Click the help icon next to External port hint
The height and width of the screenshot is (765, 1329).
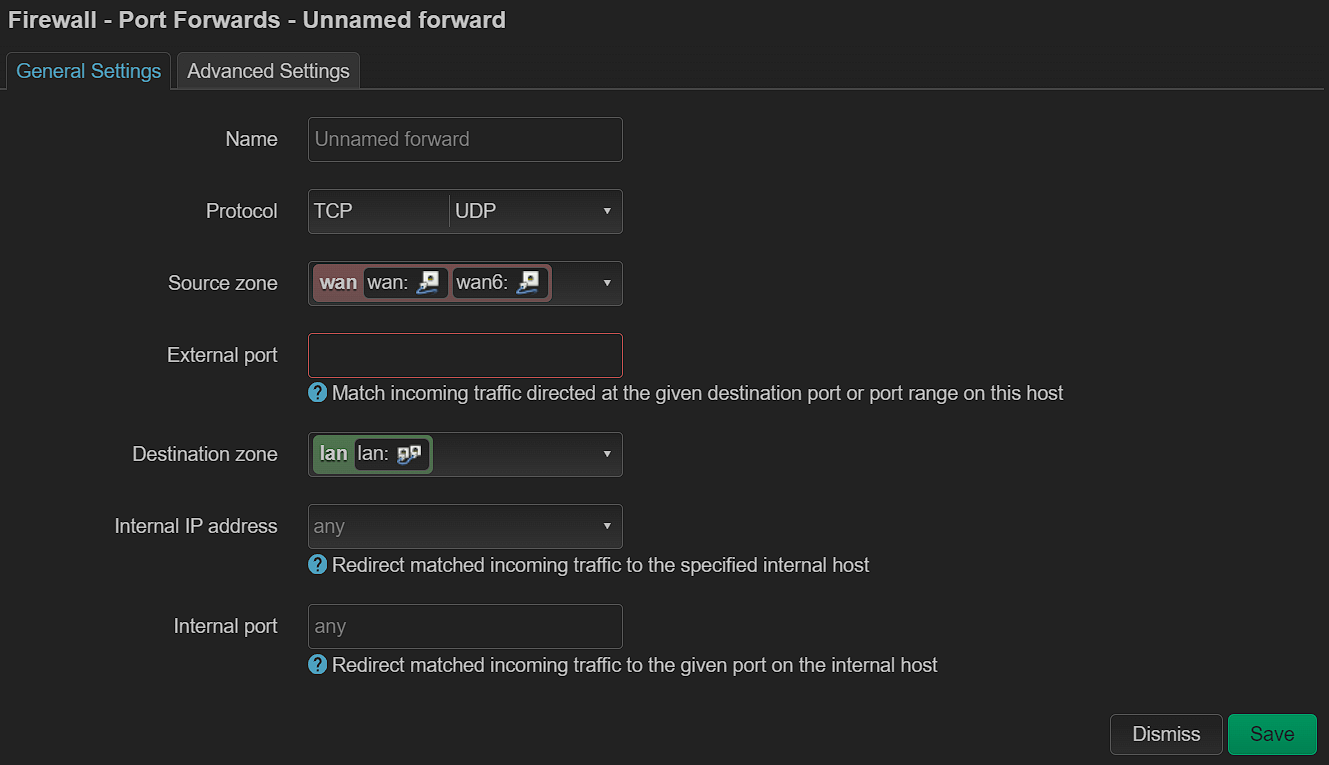click(317, 393)
